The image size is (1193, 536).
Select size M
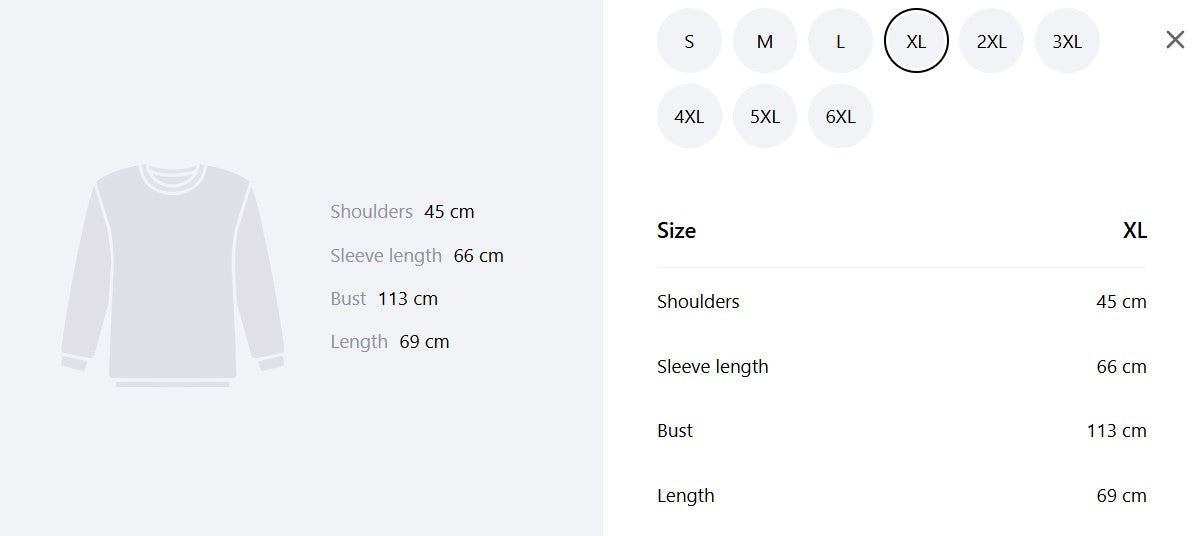(765, 41)
